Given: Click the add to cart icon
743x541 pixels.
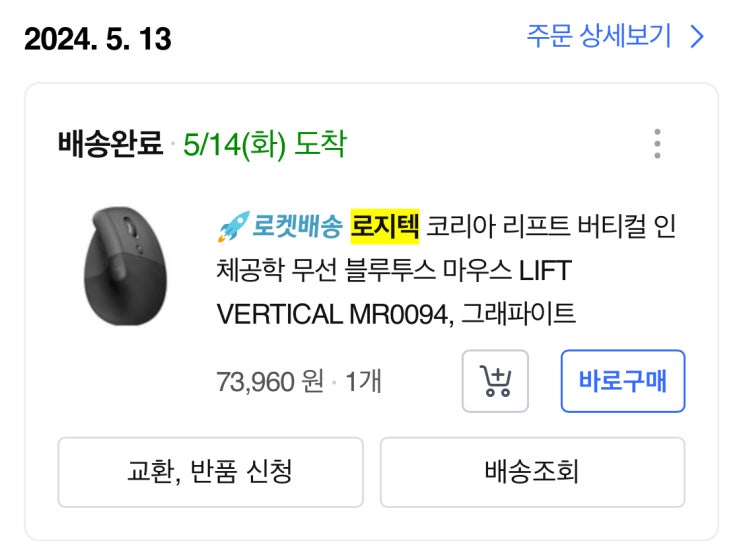Looking at the screenshot, I should pos(495,381).
